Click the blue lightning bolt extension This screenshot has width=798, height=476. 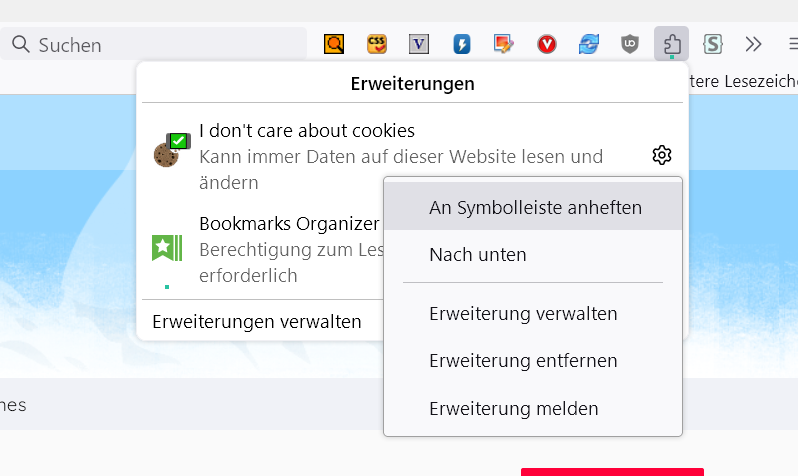[x=462, y=44]
